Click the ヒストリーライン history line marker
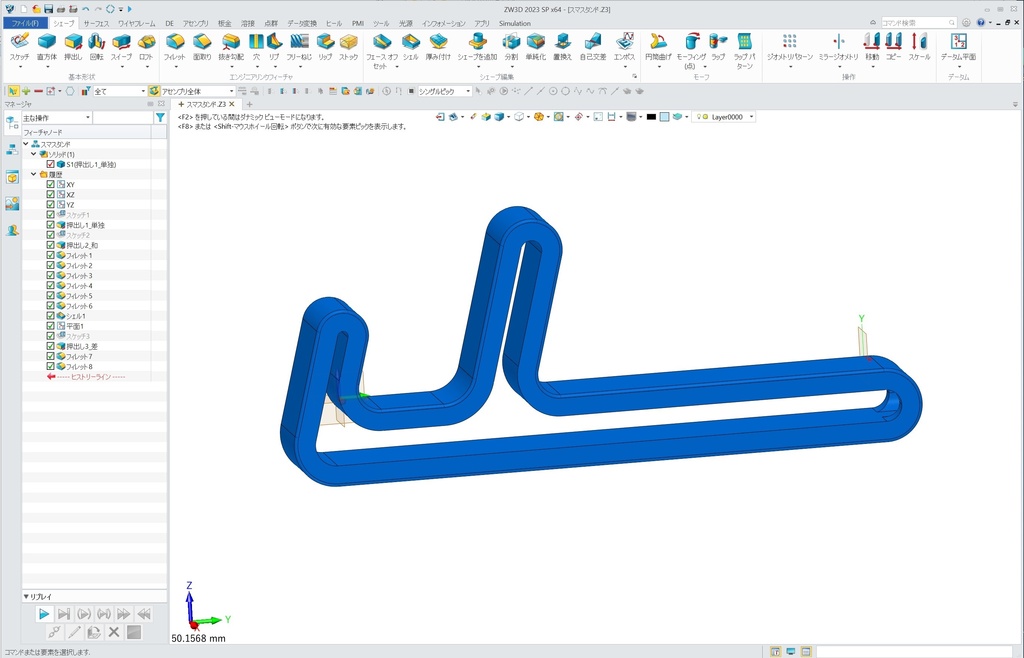 point(86,377)
